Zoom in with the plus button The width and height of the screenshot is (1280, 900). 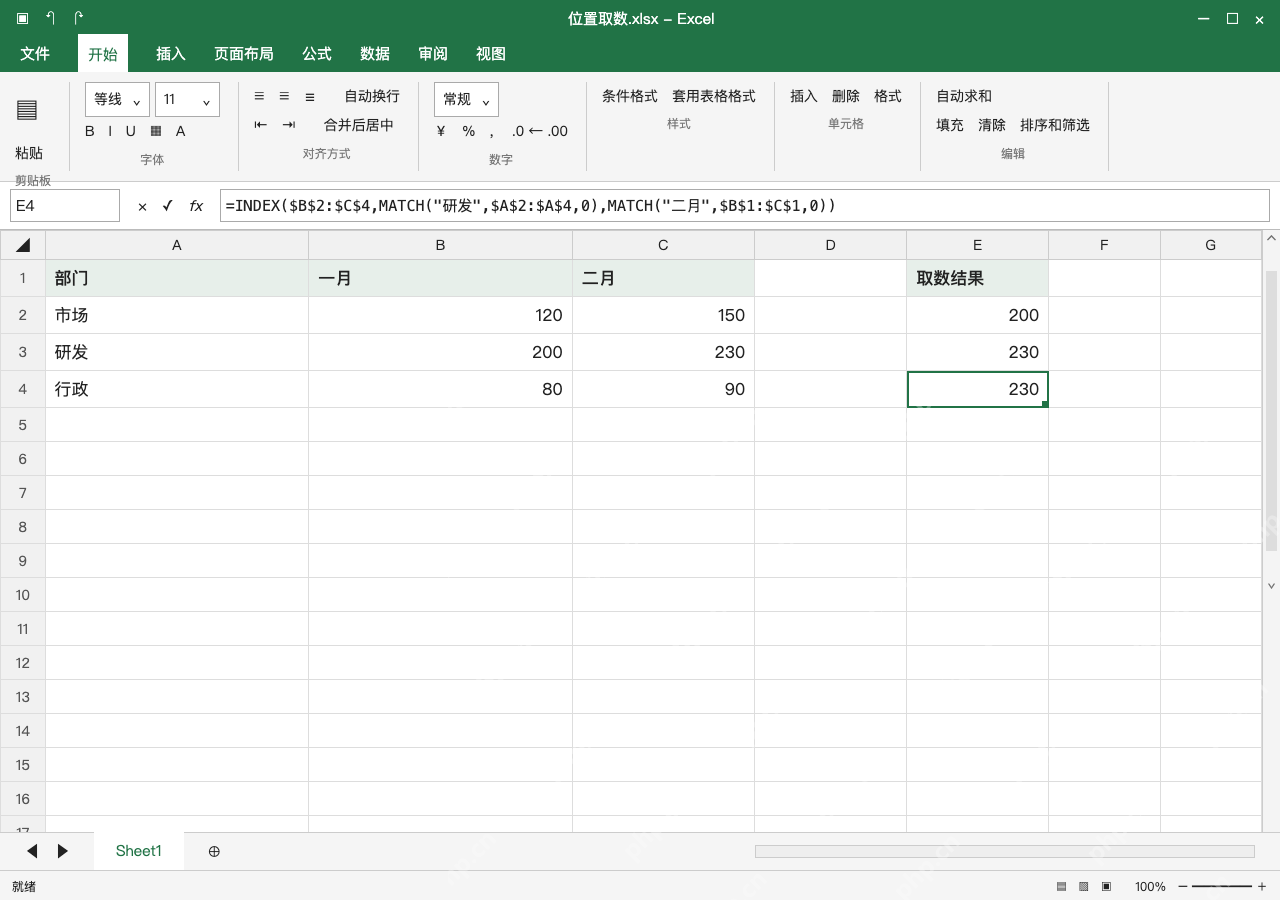point(1262,886)
